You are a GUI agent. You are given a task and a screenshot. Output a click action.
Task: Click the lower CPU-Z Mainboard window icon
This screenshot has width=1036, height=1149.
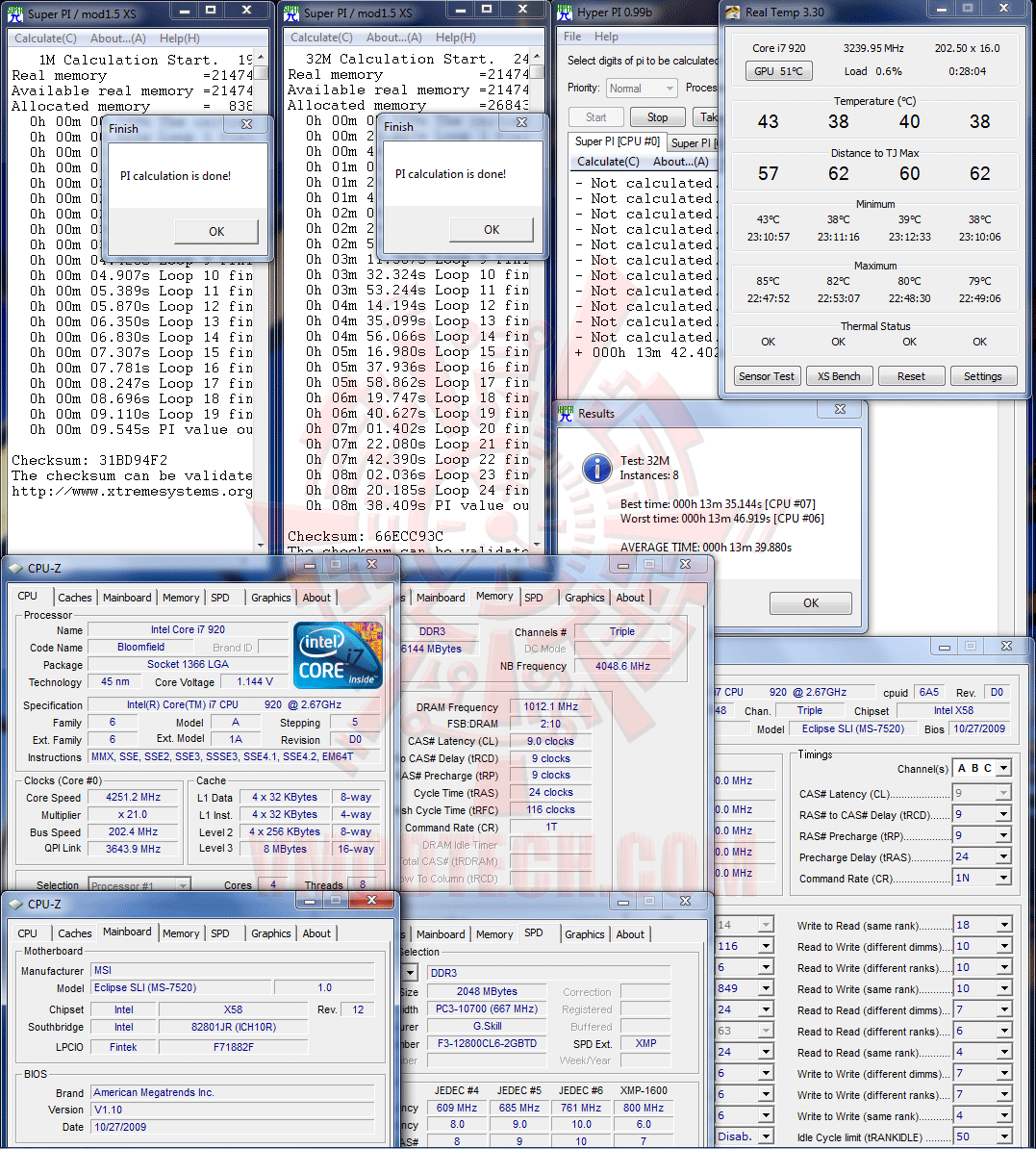click(15, 905)
